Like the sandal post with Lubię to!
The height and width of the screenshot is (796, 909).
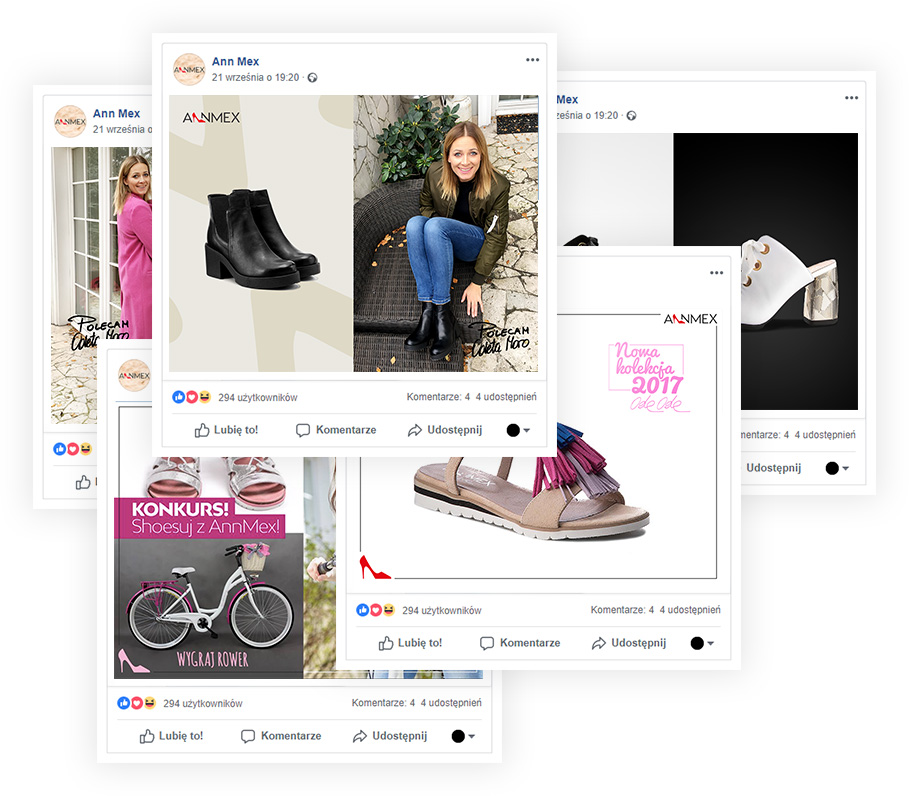(410, 643)
